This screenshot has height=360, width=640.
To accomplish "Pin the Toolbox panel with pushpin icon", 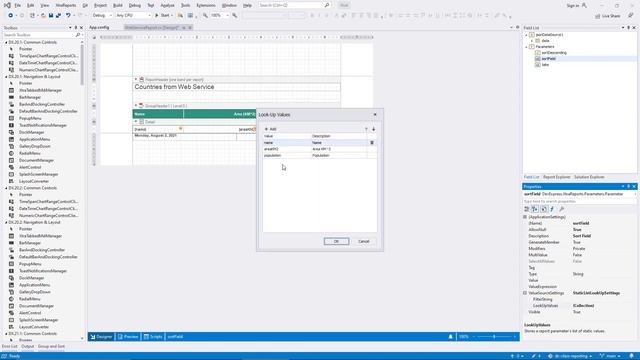I will 76,28.
